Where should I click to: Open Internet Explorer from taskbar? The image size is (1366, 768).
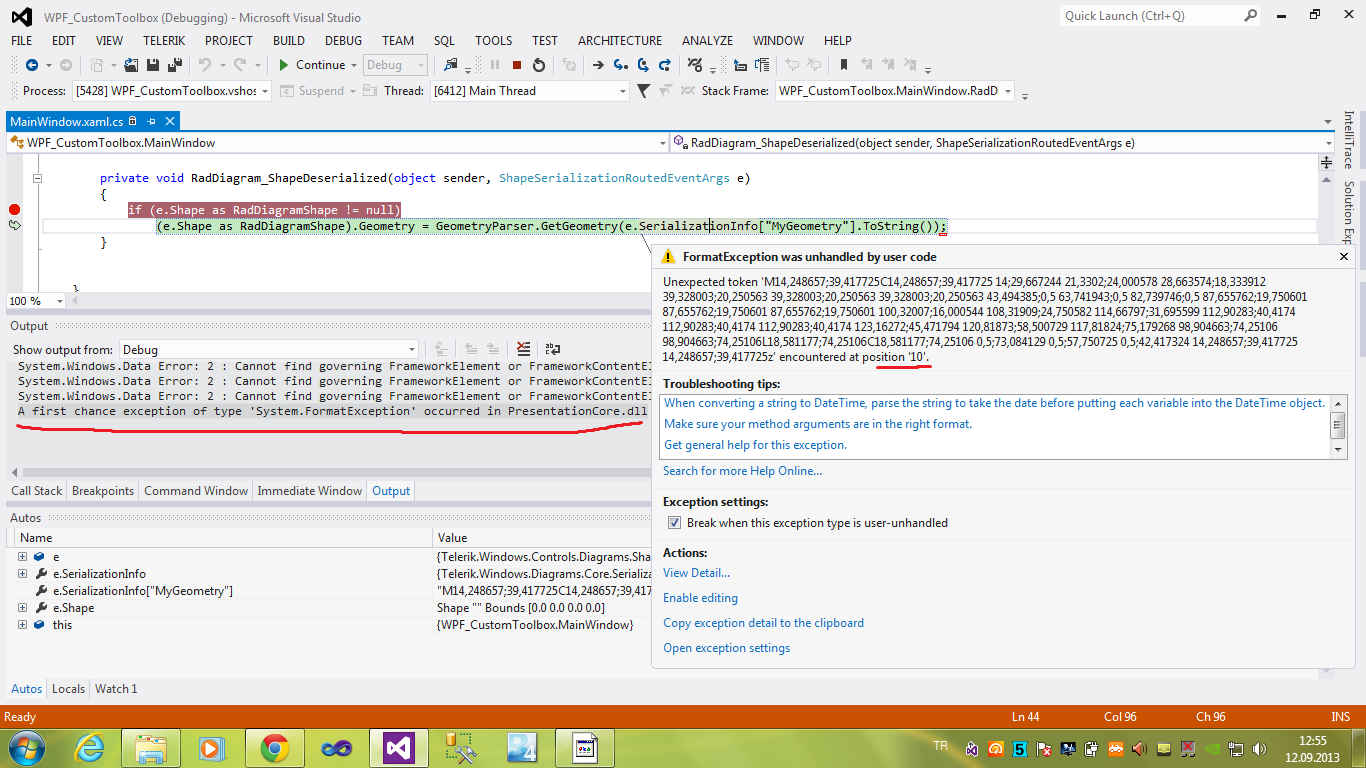tap(90, 747)
